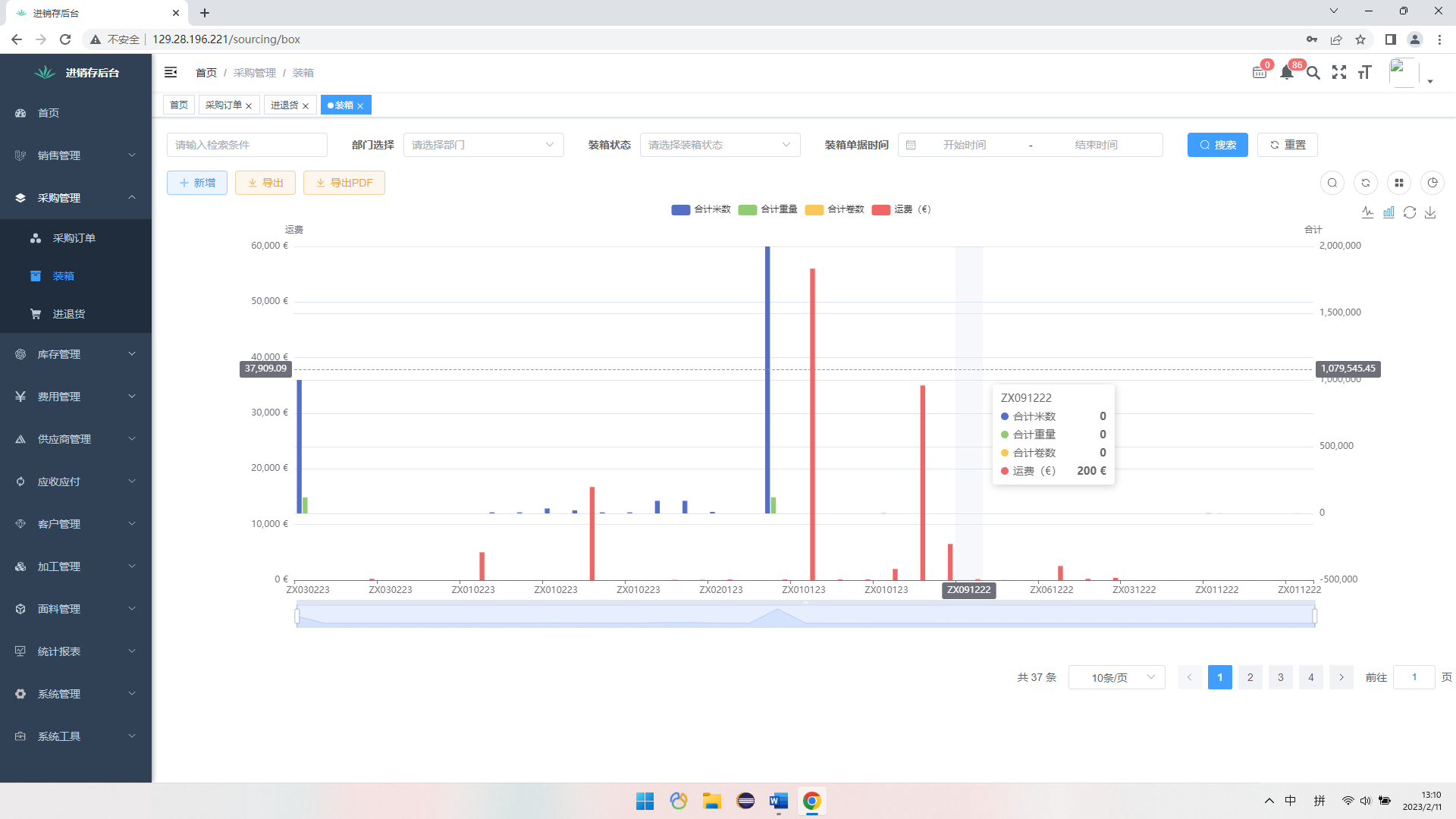
Task: Click the 搜索 button
Action: tap(1217, 145)
